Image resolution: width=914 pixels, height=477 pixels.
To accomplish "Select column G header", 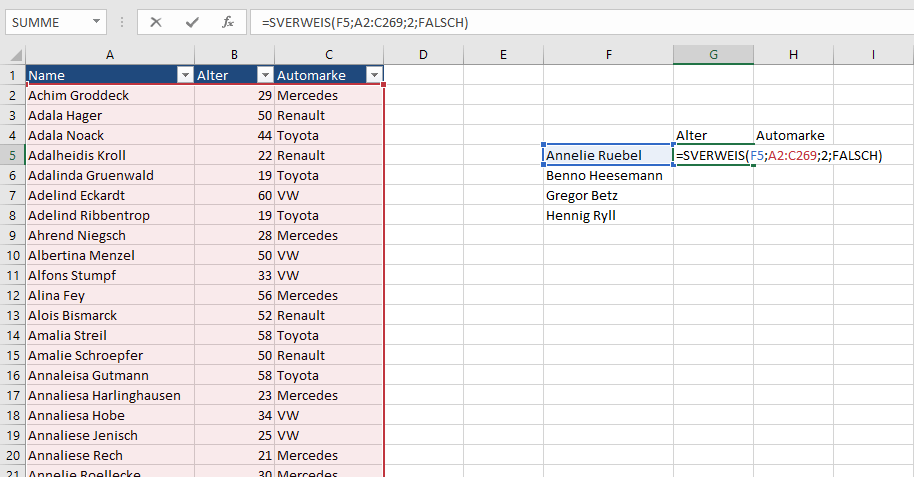I will (x=713, y=55).
